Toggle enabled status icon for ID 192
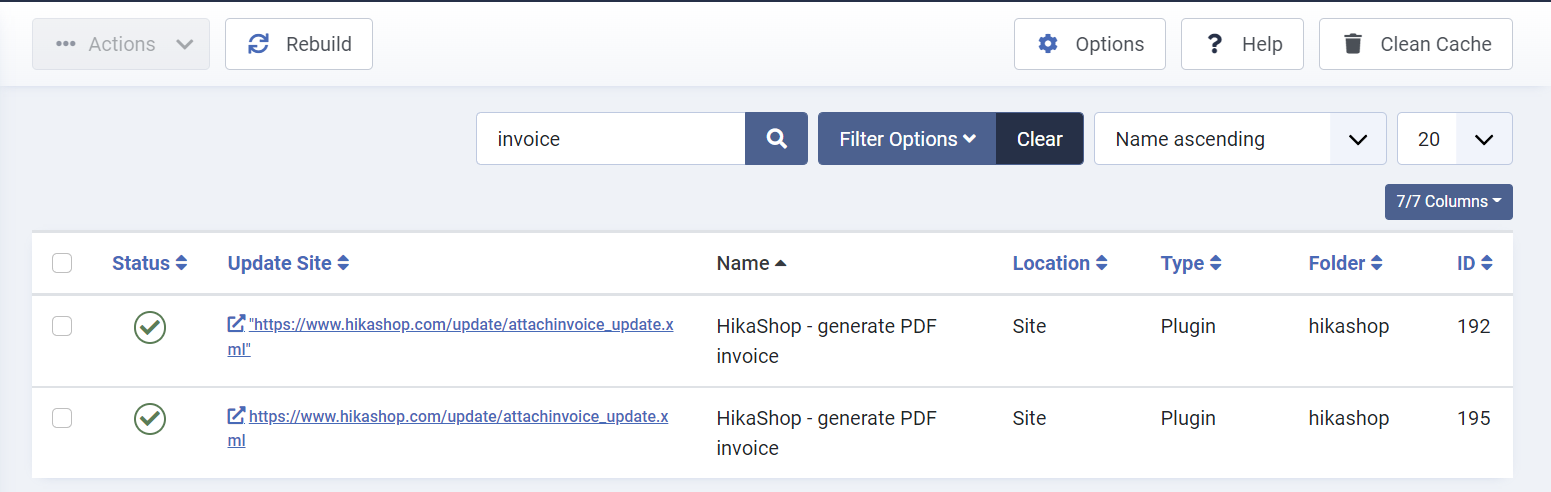 (x=150, y=327)
